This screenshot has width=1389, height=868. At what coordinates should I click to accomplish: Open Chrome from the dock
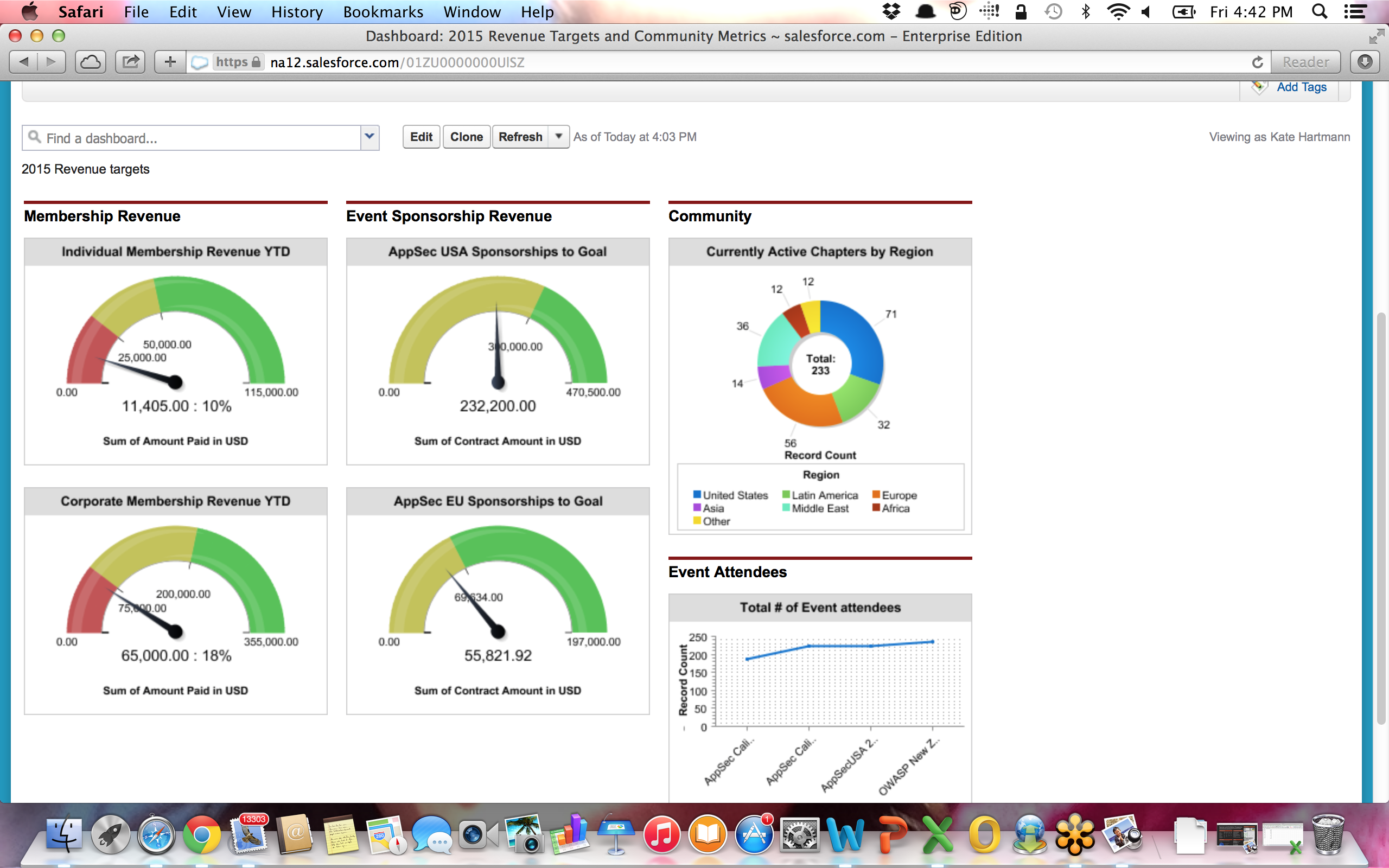coord(201,835)
